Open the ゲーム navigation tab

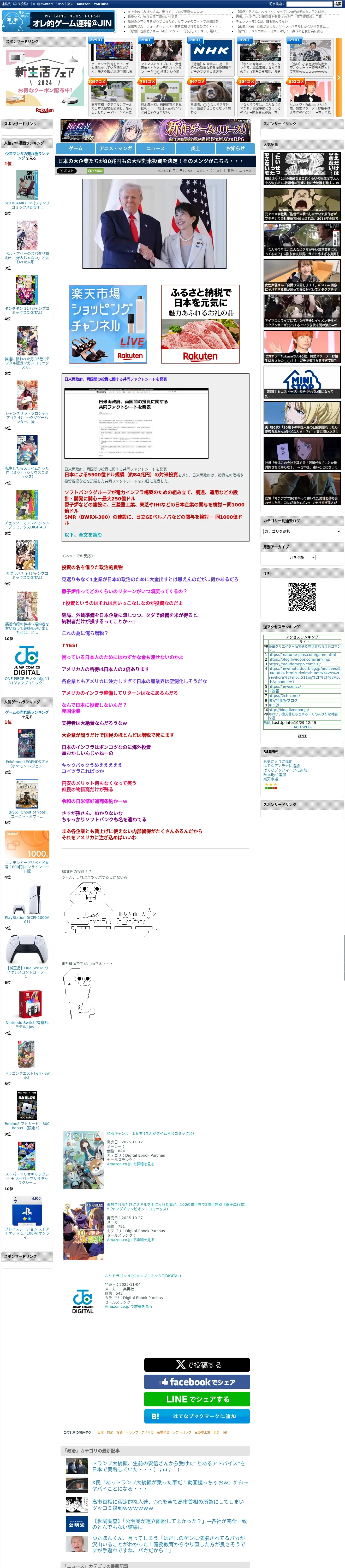click(75, 148)
